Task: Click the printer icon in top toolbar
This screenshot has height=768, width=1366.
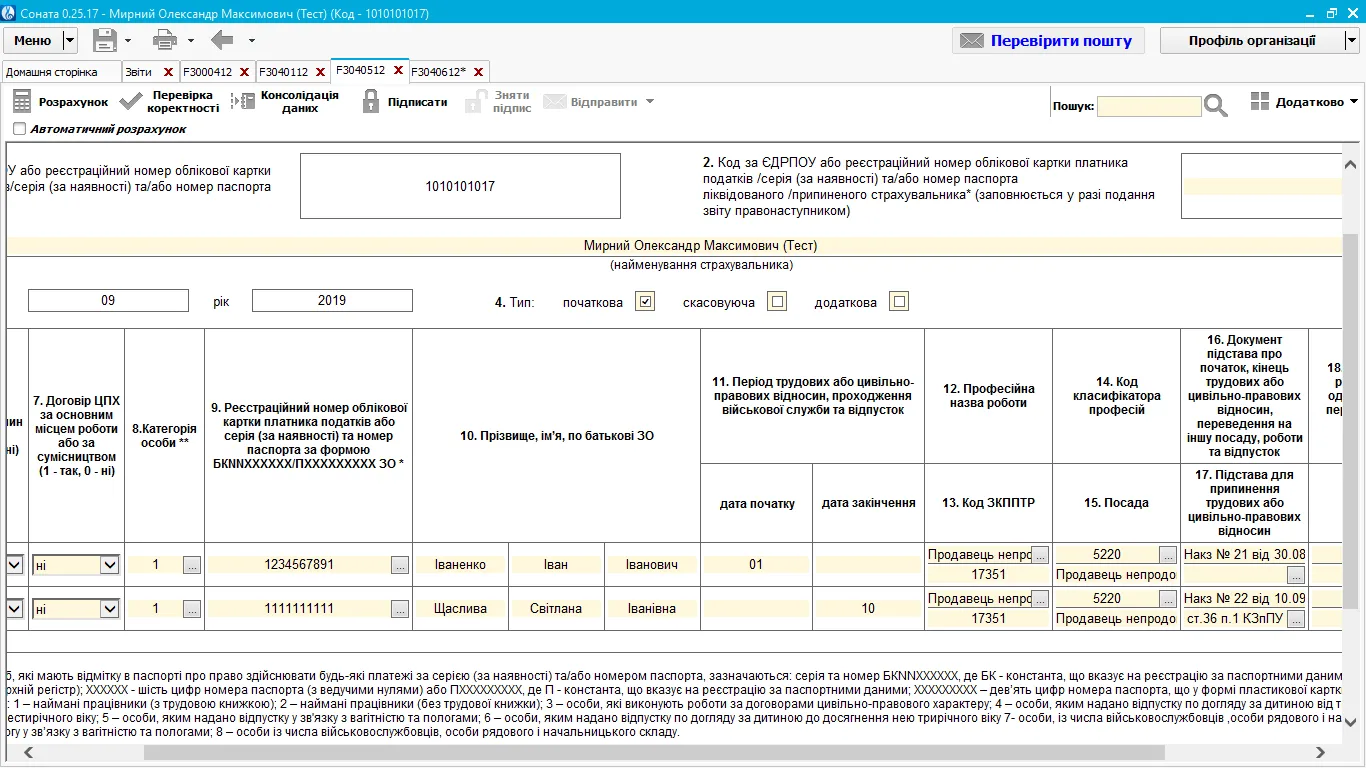Action: (165, 40)
